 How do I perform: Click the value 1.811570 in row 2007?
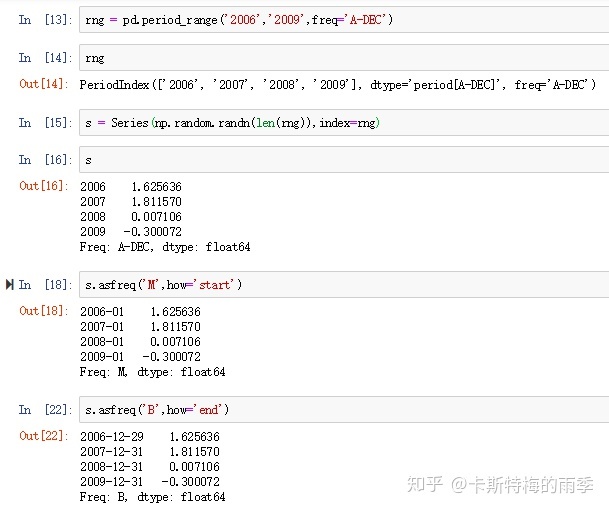pos(157,202)
